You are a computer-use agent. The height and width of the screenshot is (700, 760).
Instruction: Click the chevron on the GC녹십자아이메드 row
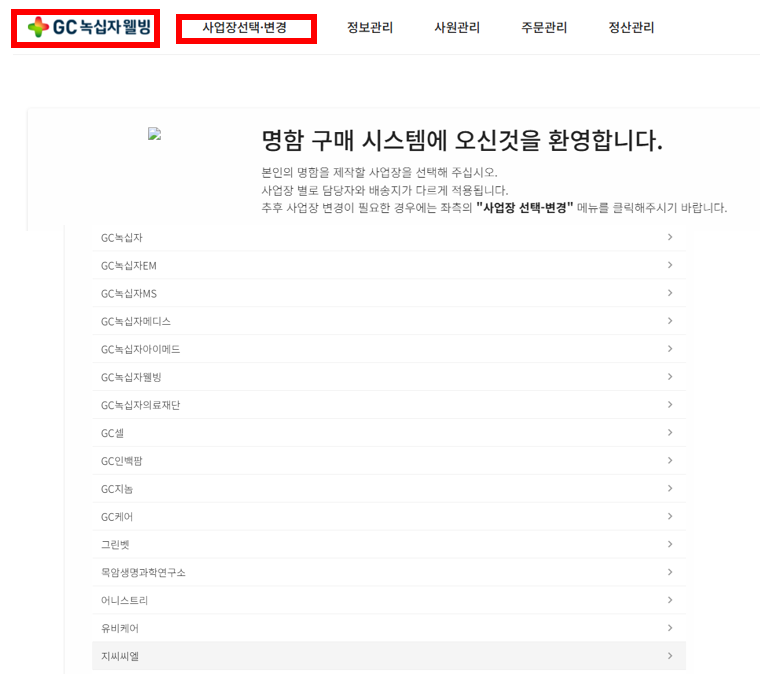point(670,349)
